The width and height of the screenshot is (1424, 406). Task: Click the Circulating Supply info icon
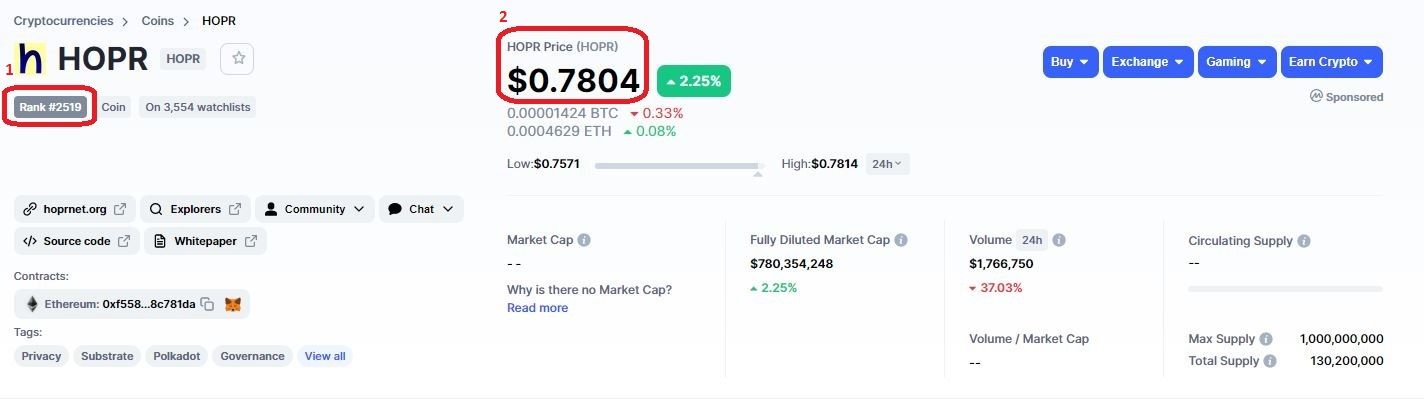[x=1304, y=241]
